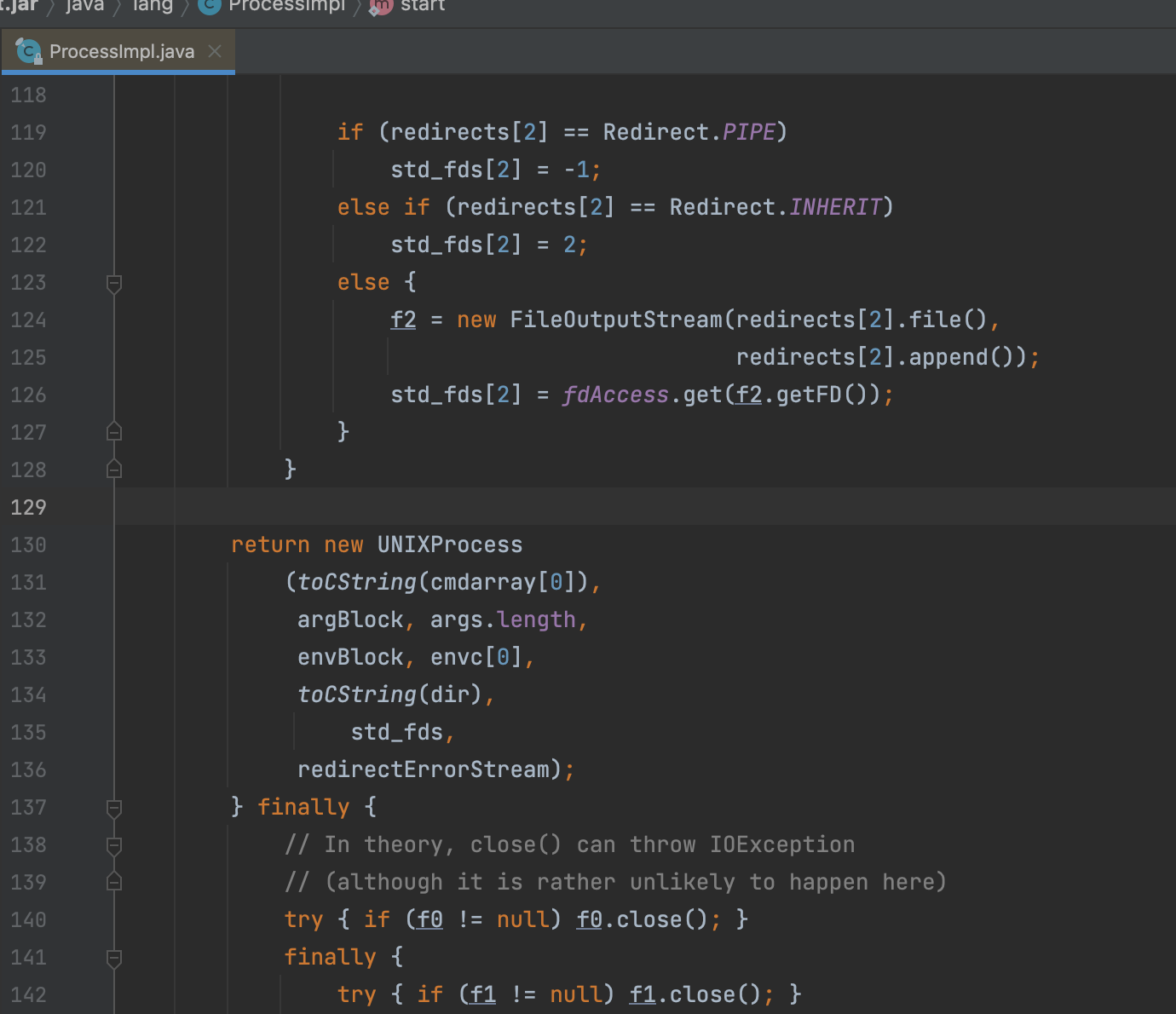Click the fold end marker on line 128
Screen dimensions: 1176x1014
[114, 470]
